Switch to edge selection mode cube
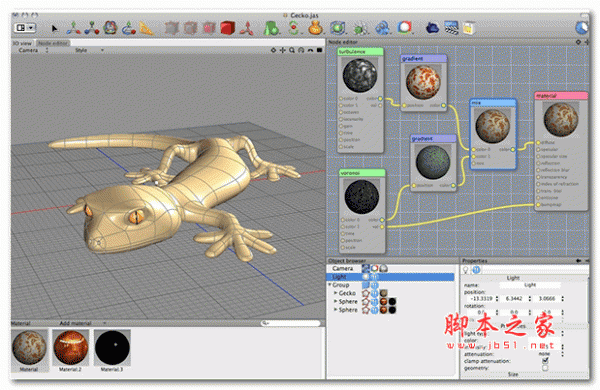 pyautogui.click(x=190, y=28)
